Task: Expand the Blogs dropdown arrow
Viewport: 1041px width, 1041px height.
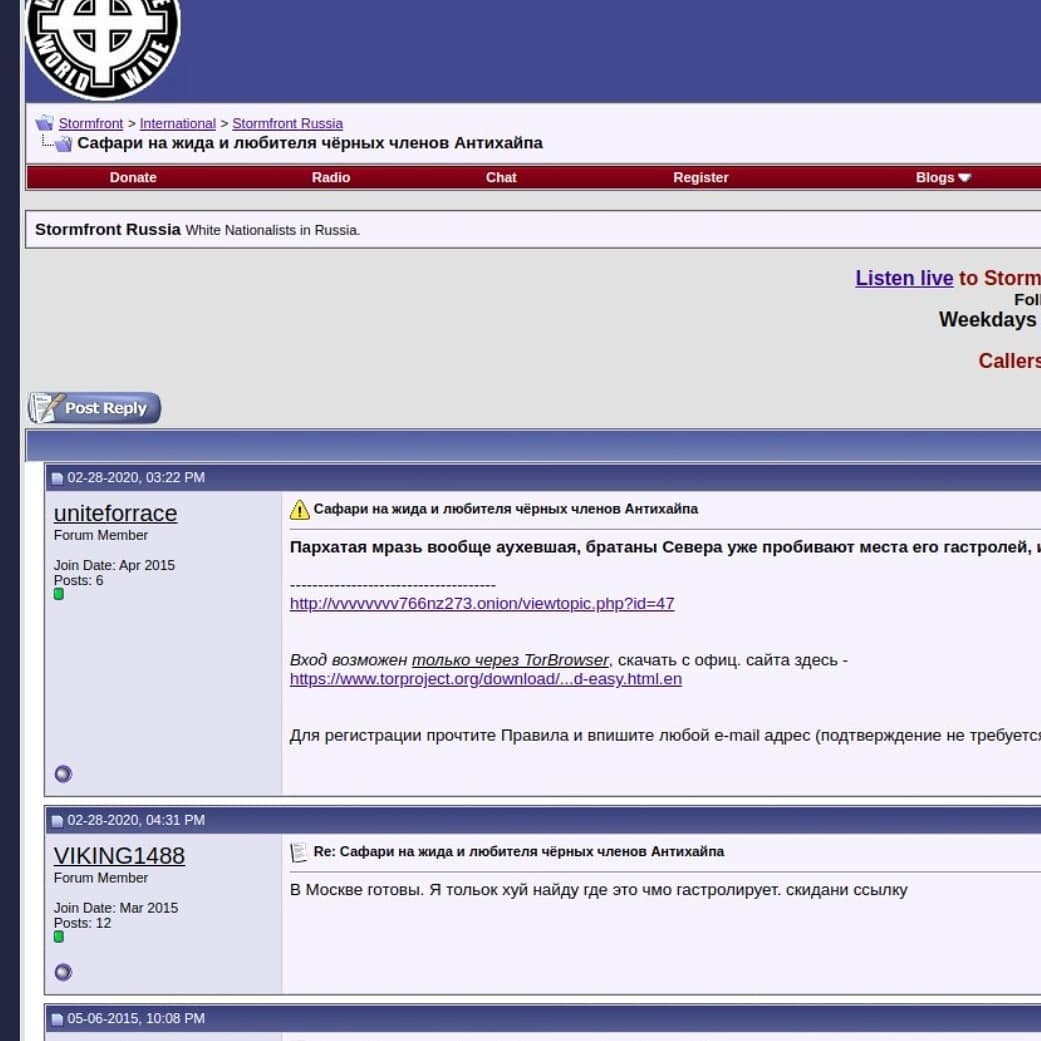Action: click(x=965, y=177)
